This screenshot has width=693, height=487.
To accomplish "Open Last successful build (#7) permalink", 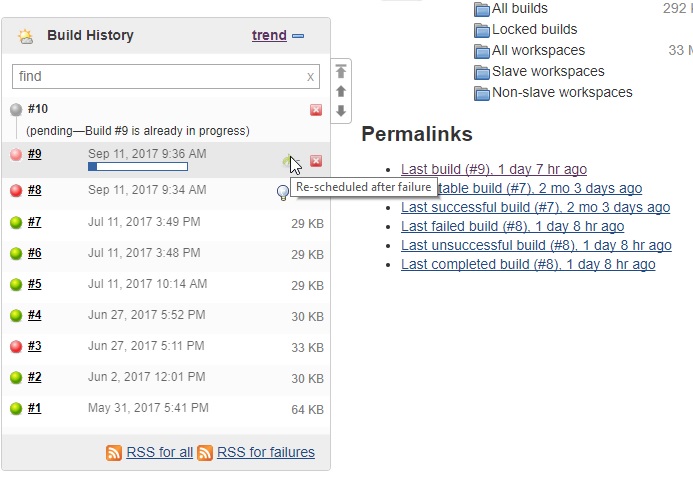I will [535, 207].
